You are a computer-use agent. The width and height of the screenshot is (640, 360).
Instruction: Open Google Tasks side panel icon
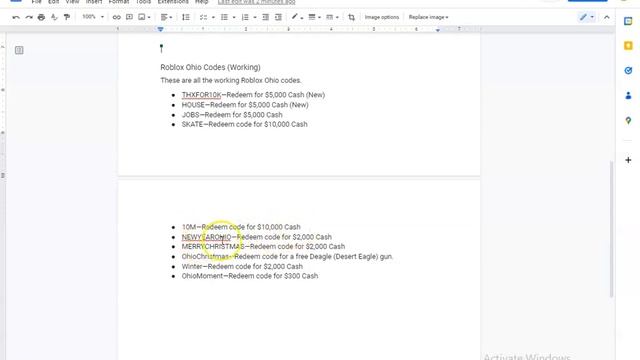coord(628,71)
